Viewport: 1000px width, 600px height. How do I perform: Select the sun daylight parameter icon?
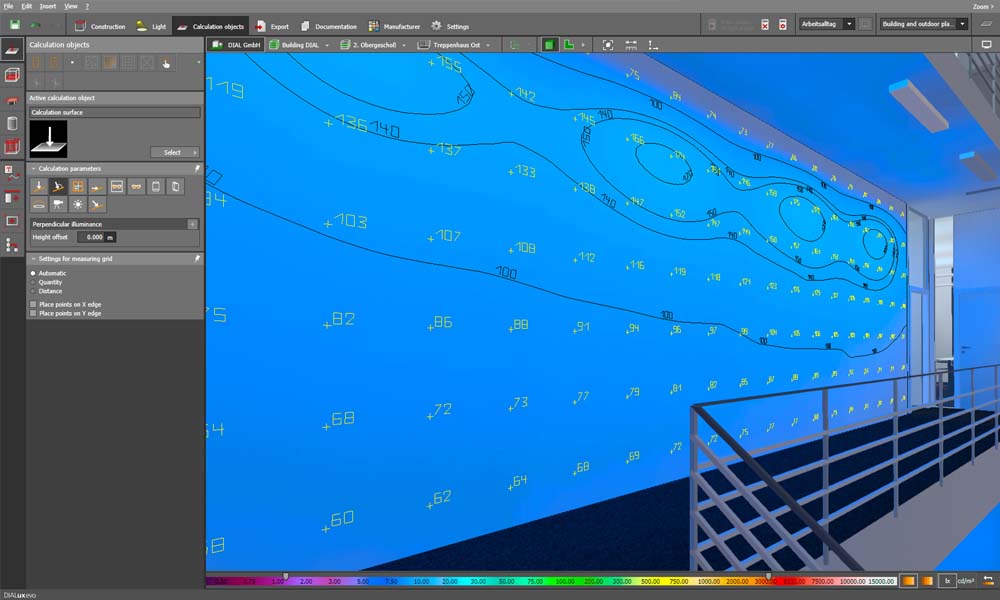click(x=78, y=204)
